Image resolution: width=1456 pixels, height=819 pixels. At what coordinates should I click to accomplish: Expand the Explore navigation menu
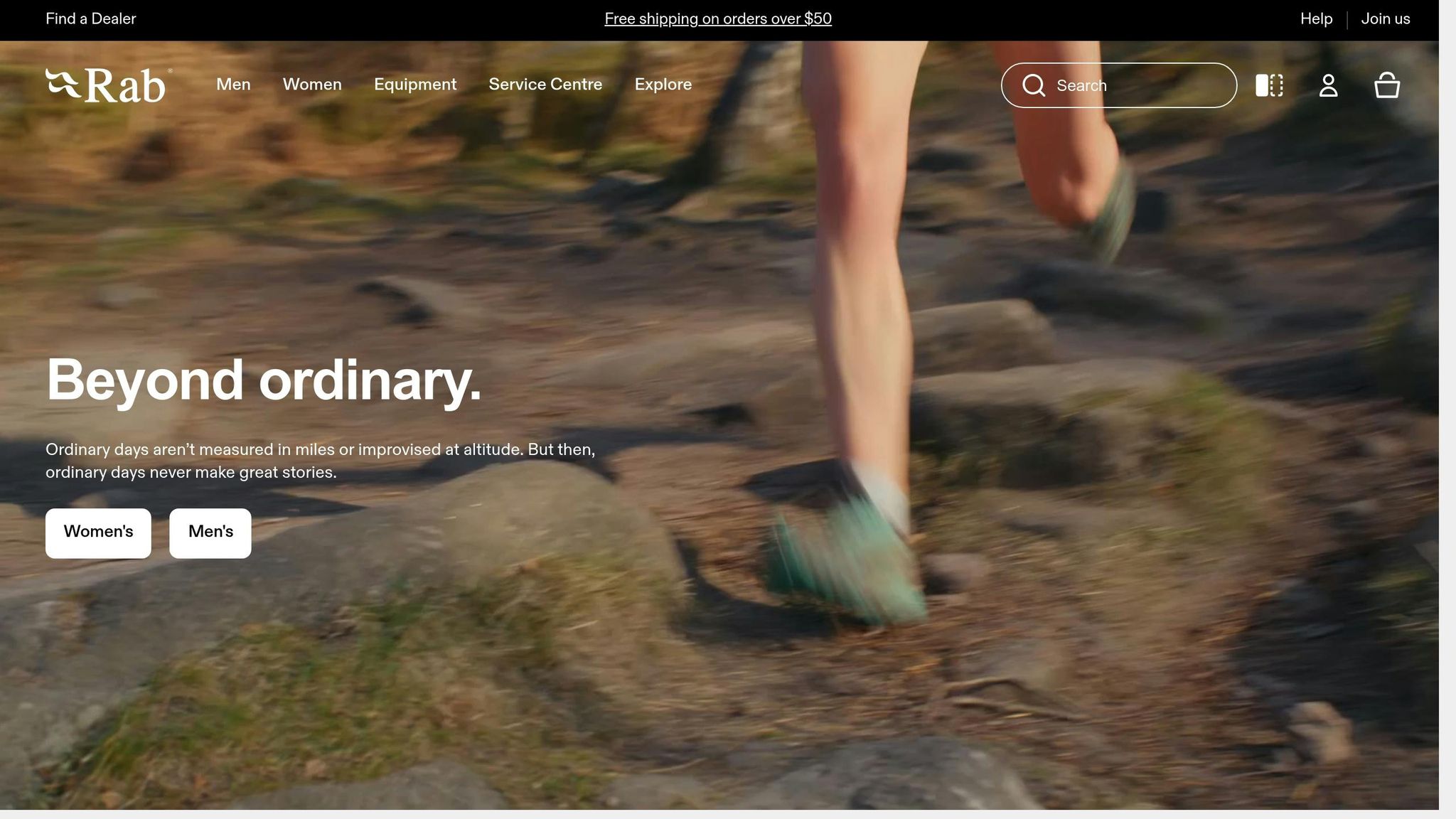coord(663,85)
